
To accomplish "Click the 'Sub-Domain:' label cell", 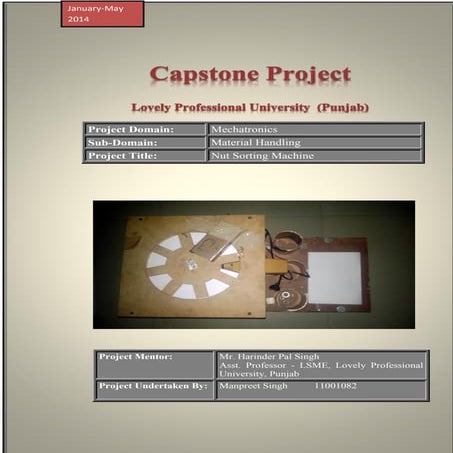I will tap(145, 143).
